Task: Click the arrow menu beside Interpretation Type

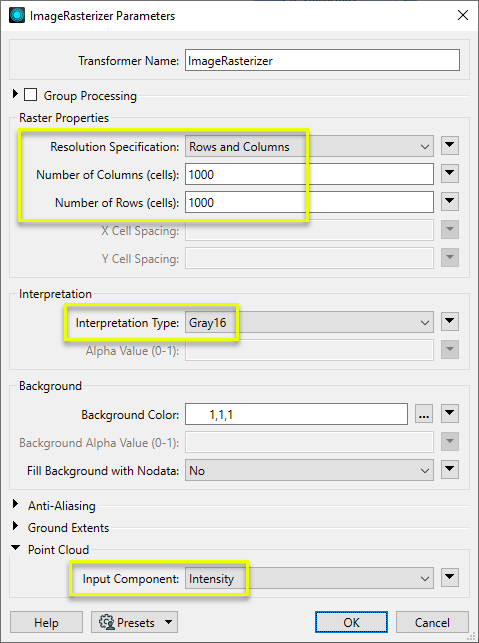Action: (x=450, y=322)
